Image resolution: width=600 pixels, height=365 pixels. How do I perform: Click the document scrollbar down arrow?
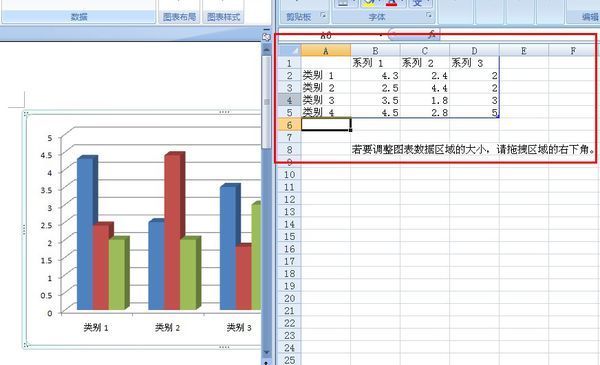click(266, 352)
